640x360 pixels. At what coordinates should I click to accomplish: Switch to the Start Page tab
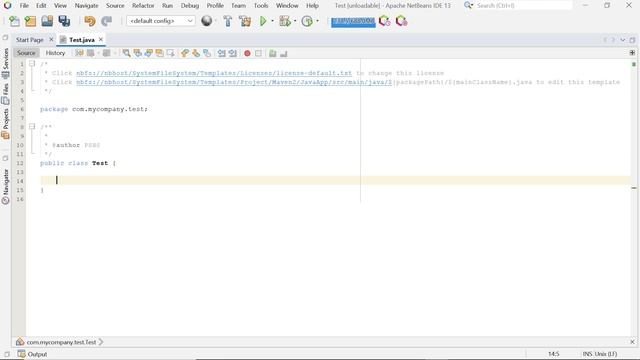(x=29, y=40)
